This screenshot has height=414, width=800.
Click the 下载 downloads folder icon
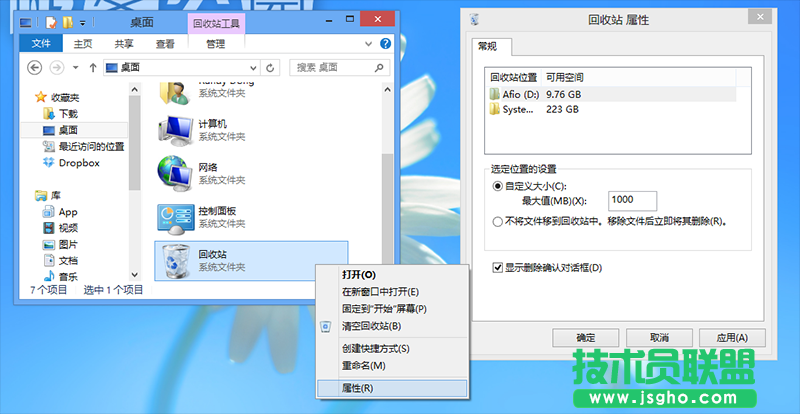click(x=48, y=113)
